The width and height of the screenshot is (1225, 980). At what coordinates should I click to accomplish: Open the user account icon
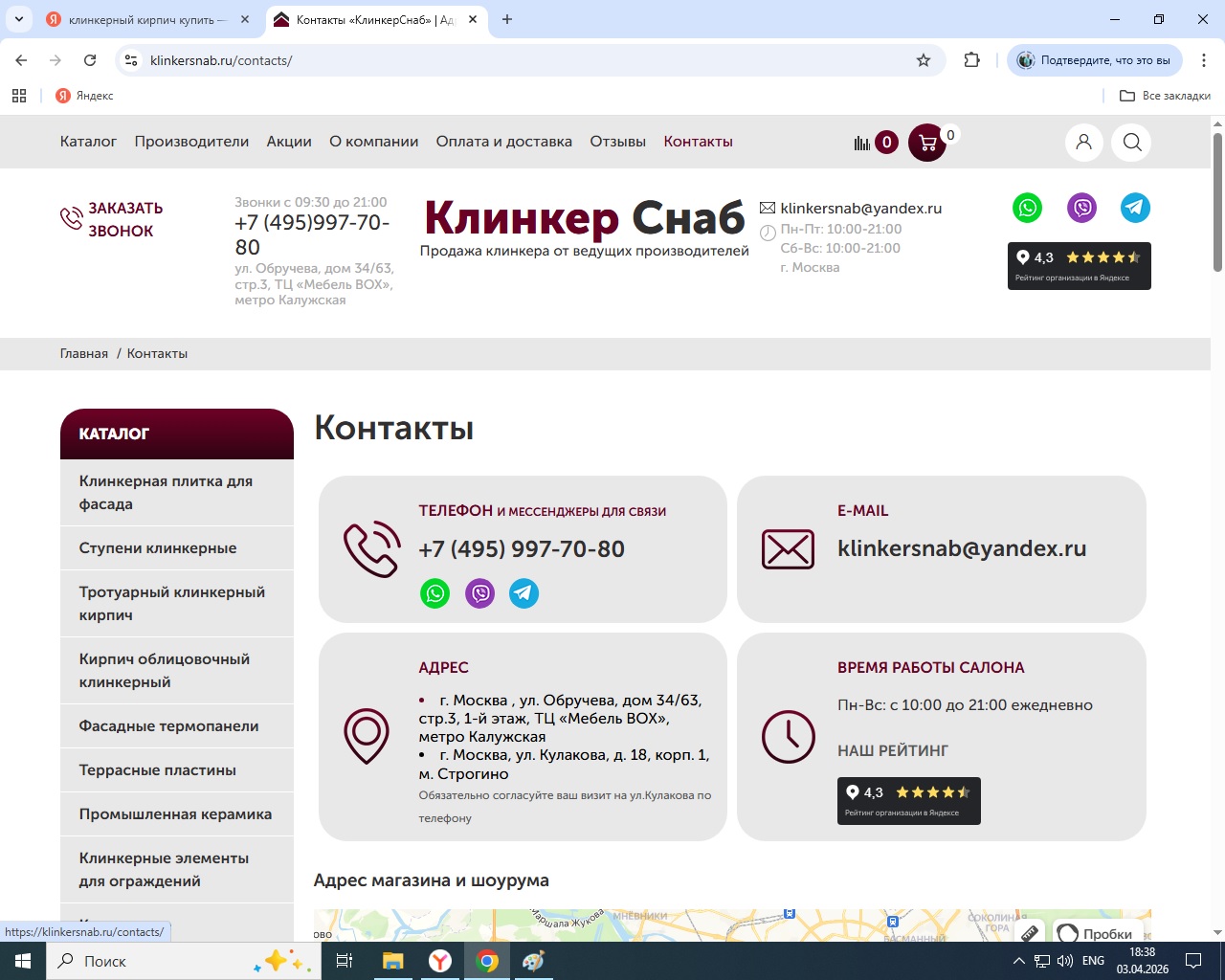pos(1084,142)
